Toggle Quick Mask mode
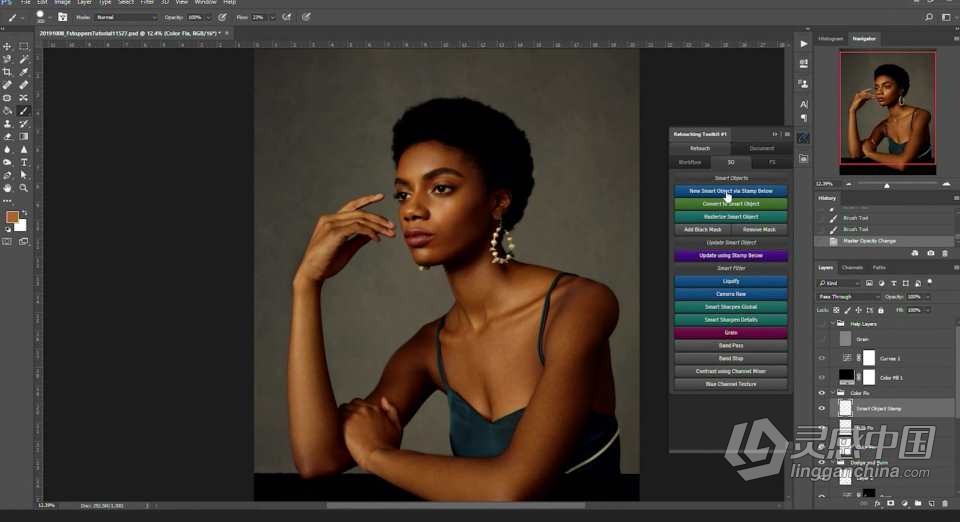Image resolution: width=960 pixels, height=522 pixels. (x=7, y=242)
